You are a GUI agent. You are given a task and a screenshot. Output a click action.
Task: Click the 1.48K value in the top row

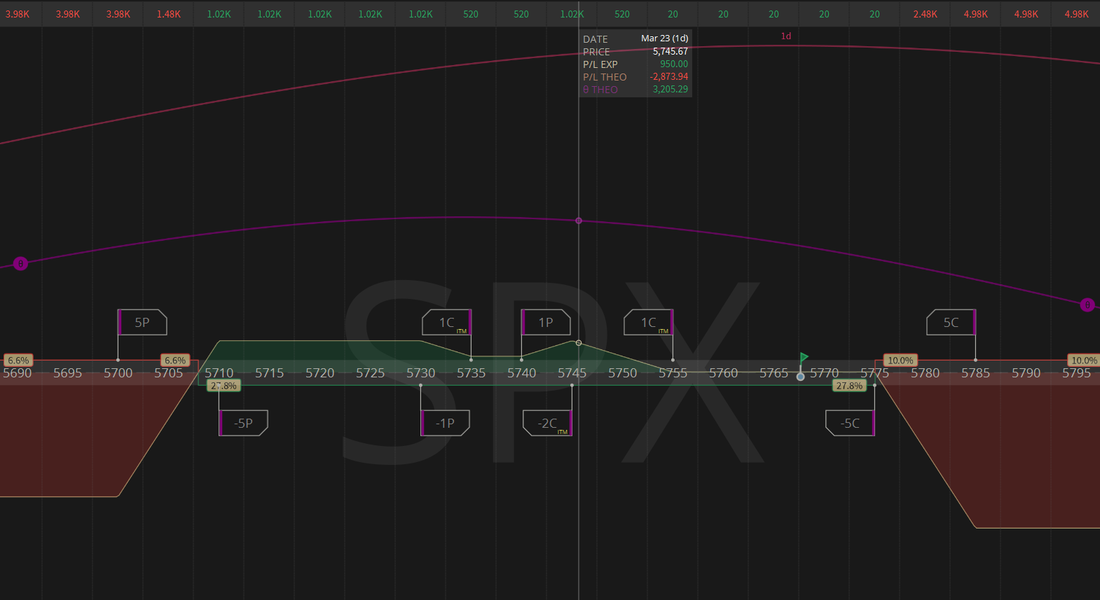click(168, 14)
